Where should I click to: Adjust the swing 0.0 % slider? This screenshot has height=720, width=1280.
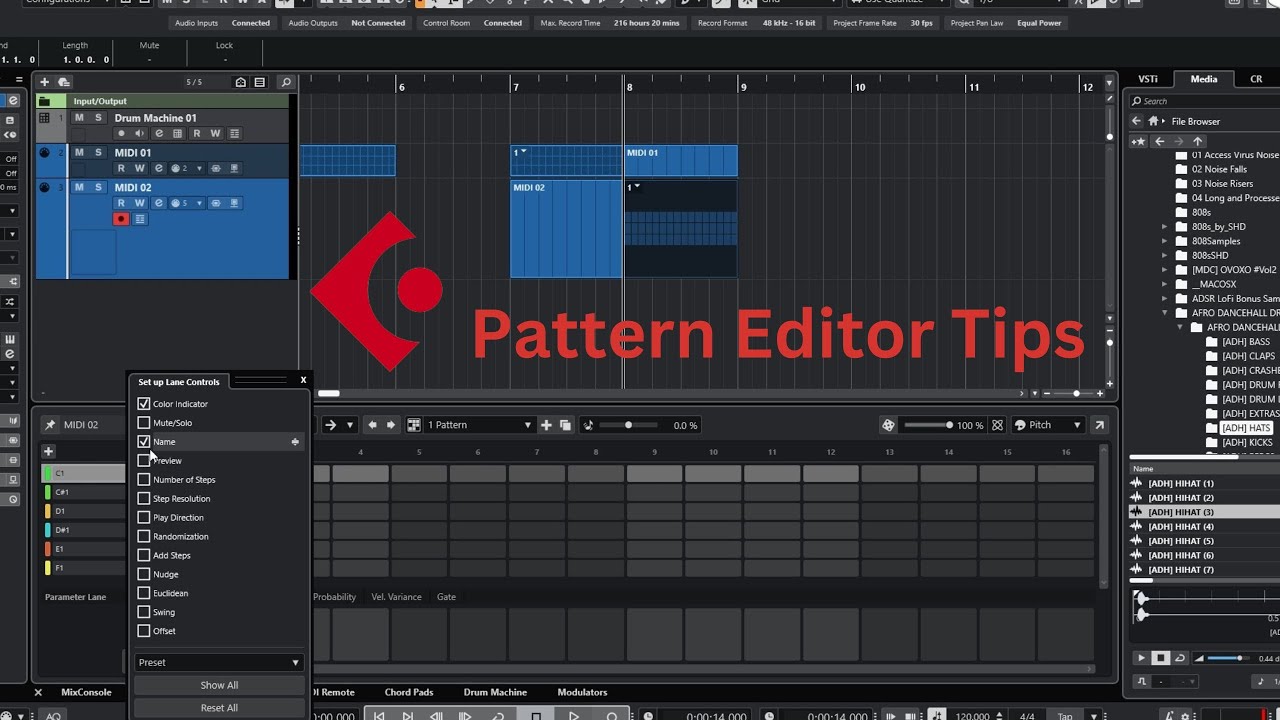tap(628, 425)
